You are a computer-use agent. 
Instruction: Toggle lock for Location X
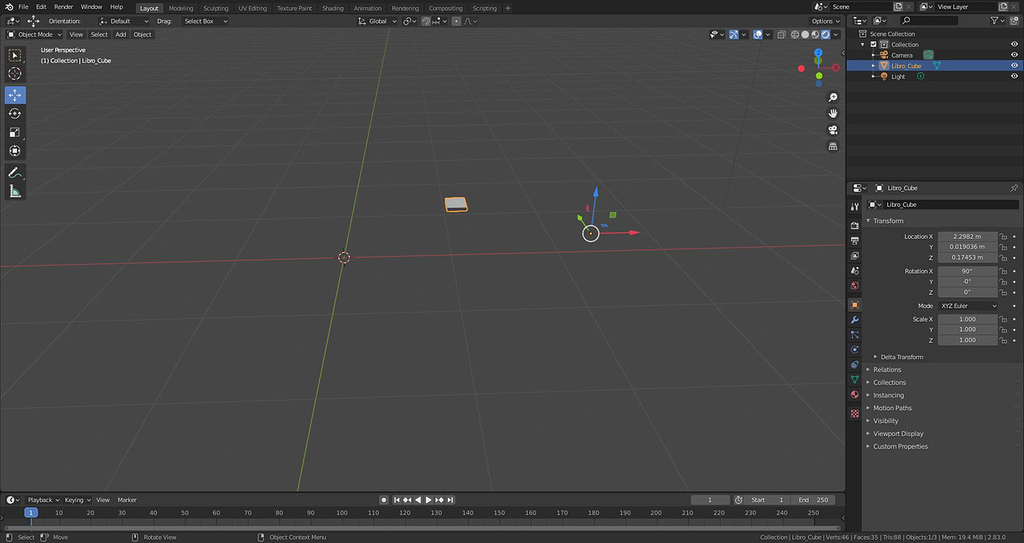pyautogui.click(x=1003, y=237)
